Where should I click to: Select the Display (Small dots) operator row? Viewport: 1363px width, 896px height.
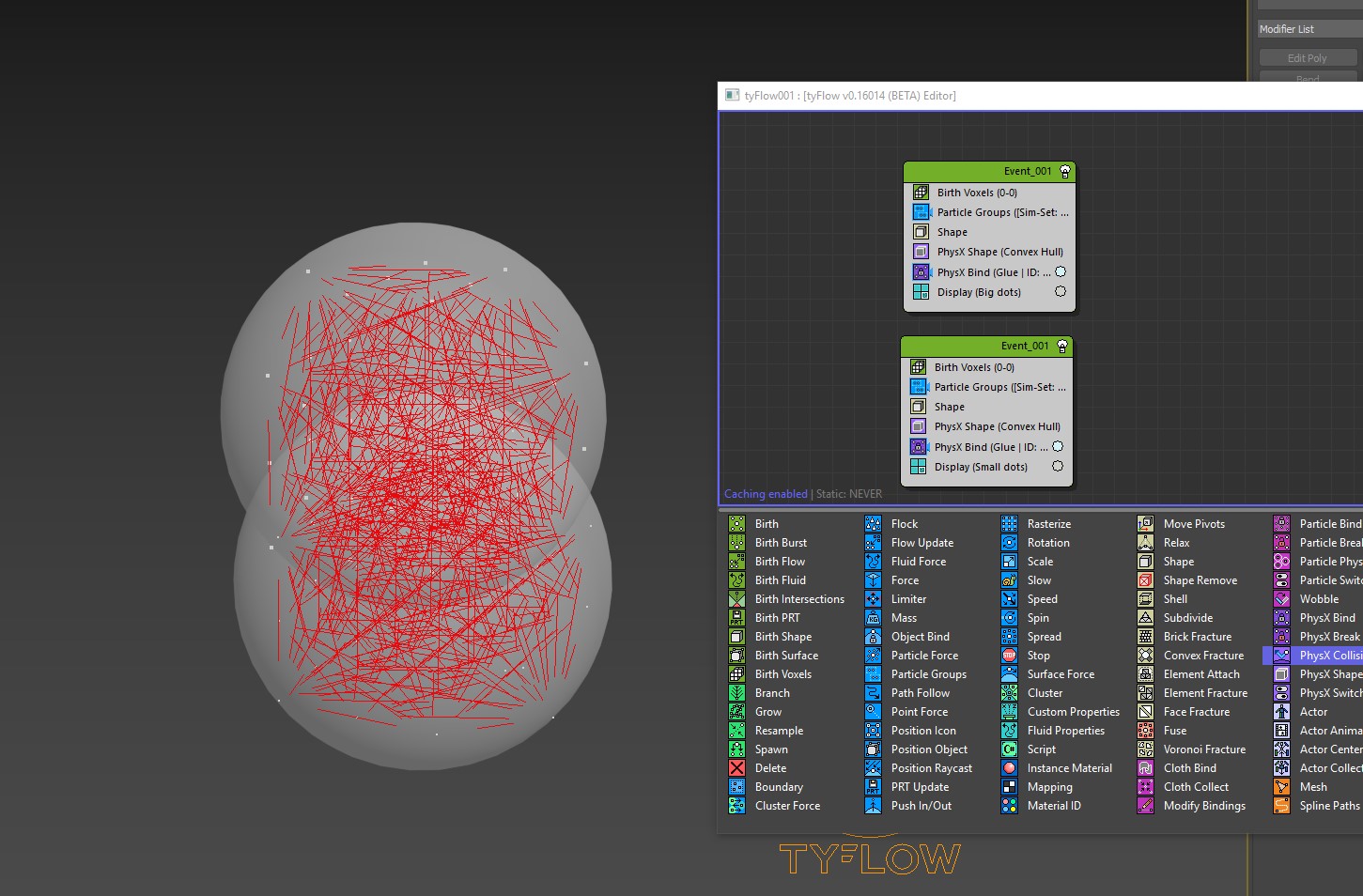[986, 467]
